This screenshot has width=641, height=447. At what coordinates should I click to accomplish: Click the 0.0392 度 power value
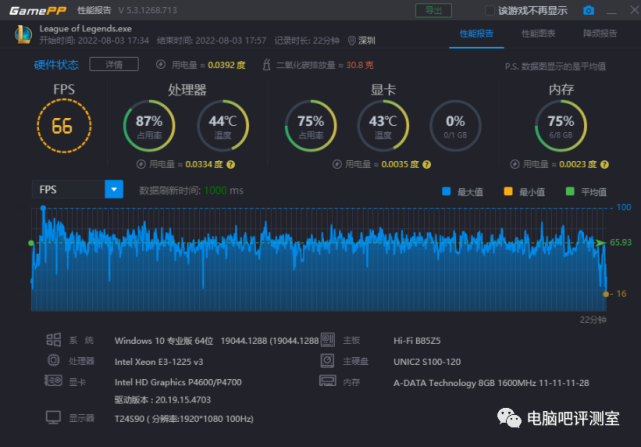tap(226, 65)
